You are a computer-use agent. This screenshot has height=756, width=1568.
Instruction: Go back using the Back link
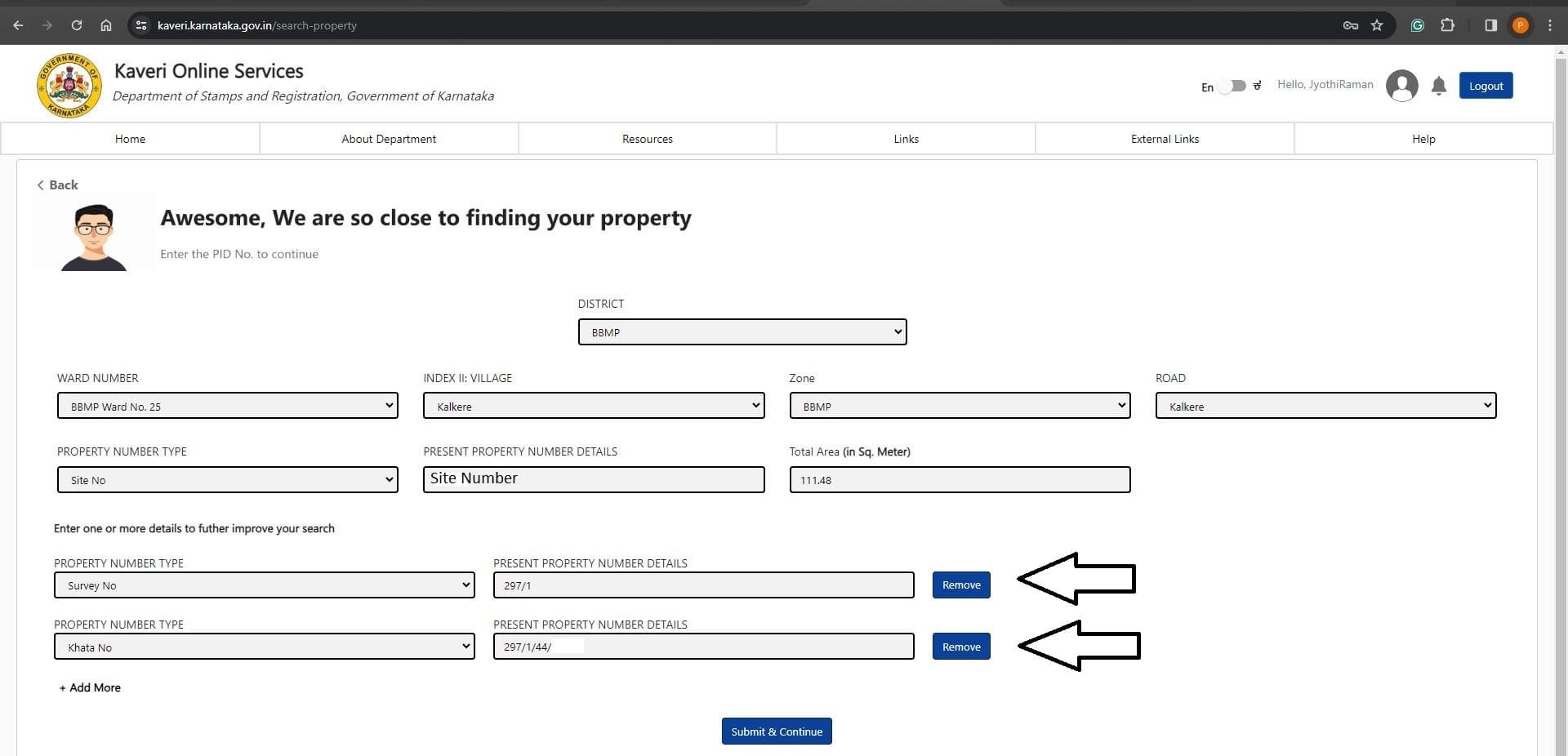(58, 185)
